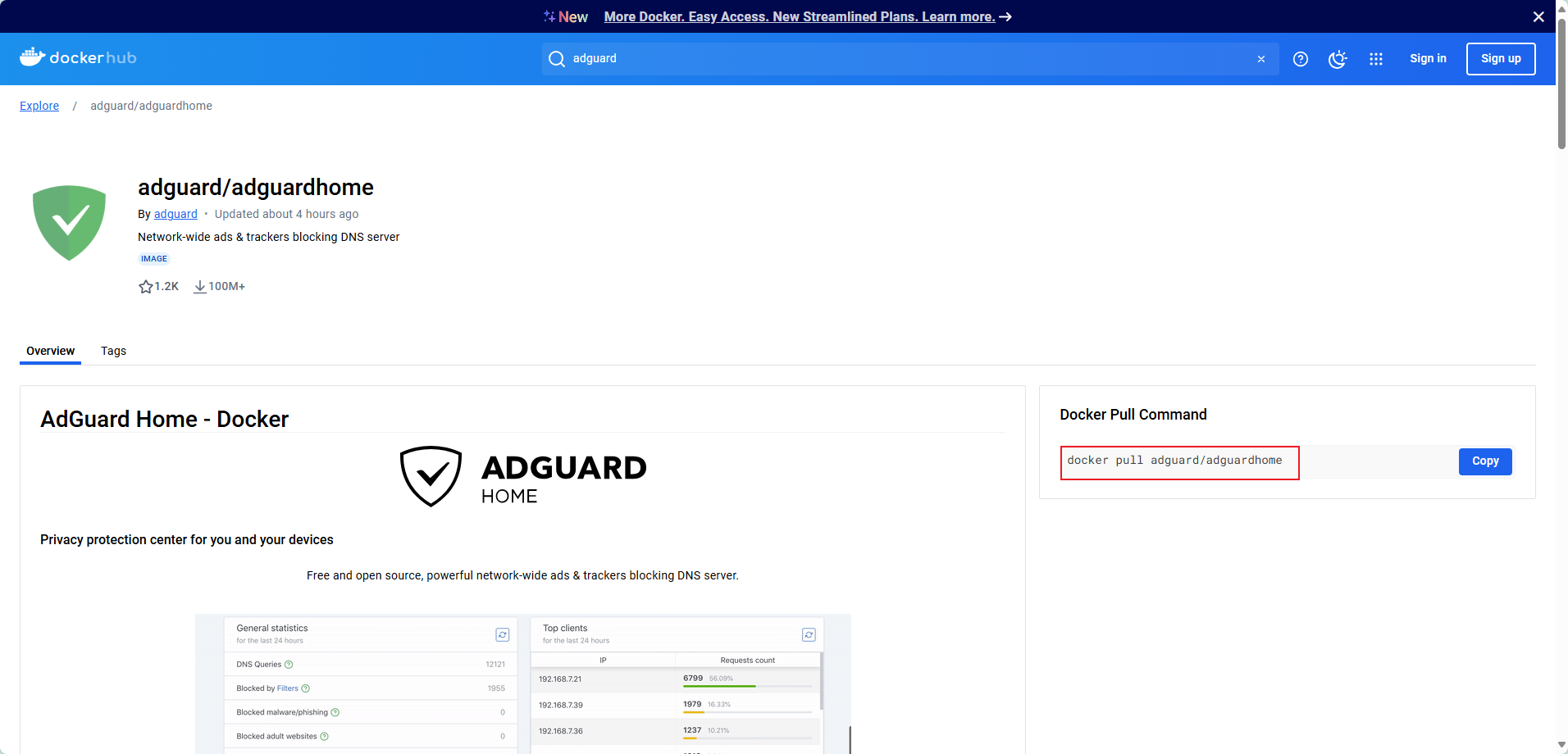Refresh the General statistics panel
Screen dimensions: 1568x754
point(502,634)
